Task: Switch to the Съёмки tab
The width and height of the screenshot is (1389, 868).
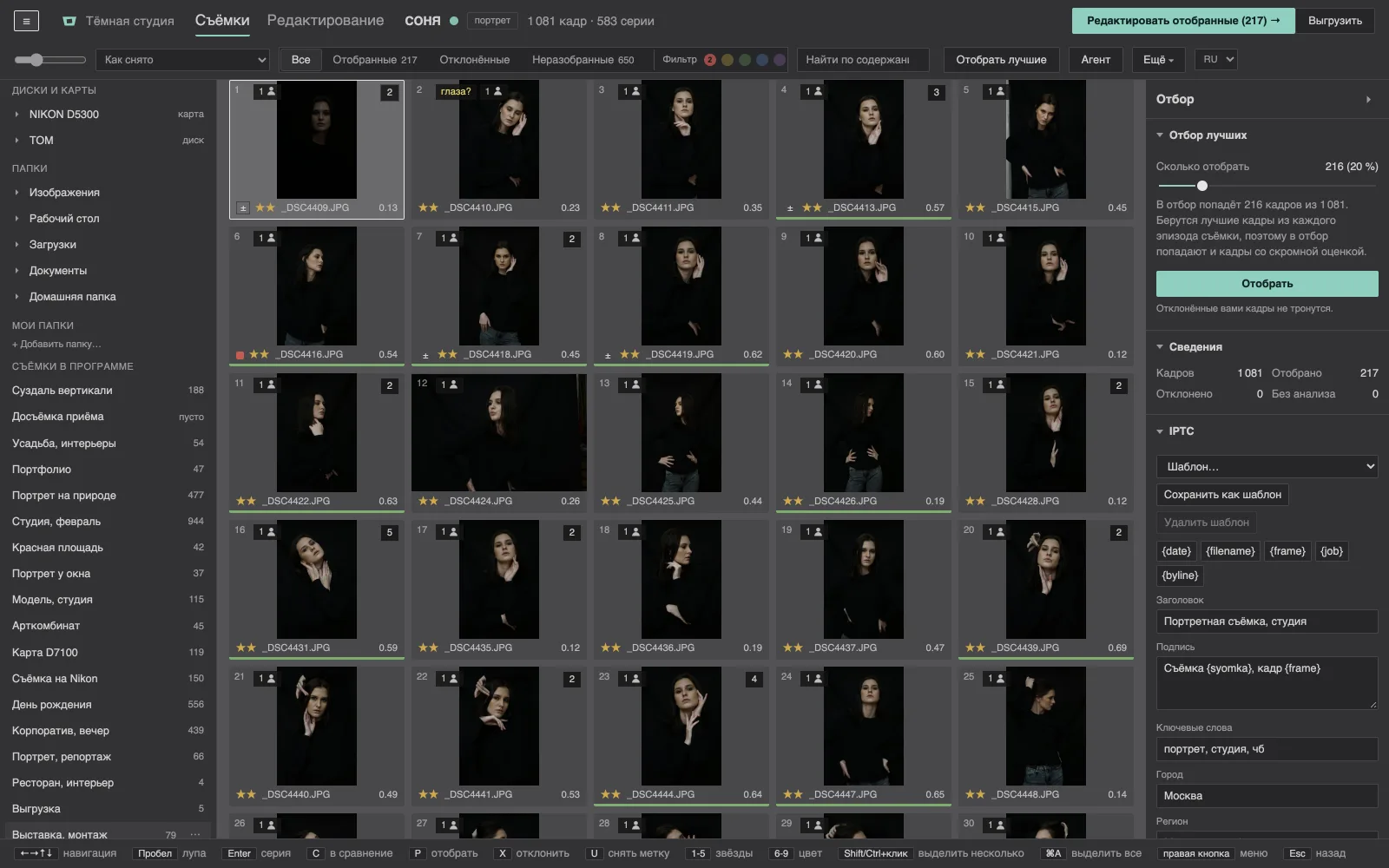Action: [222, 21]
